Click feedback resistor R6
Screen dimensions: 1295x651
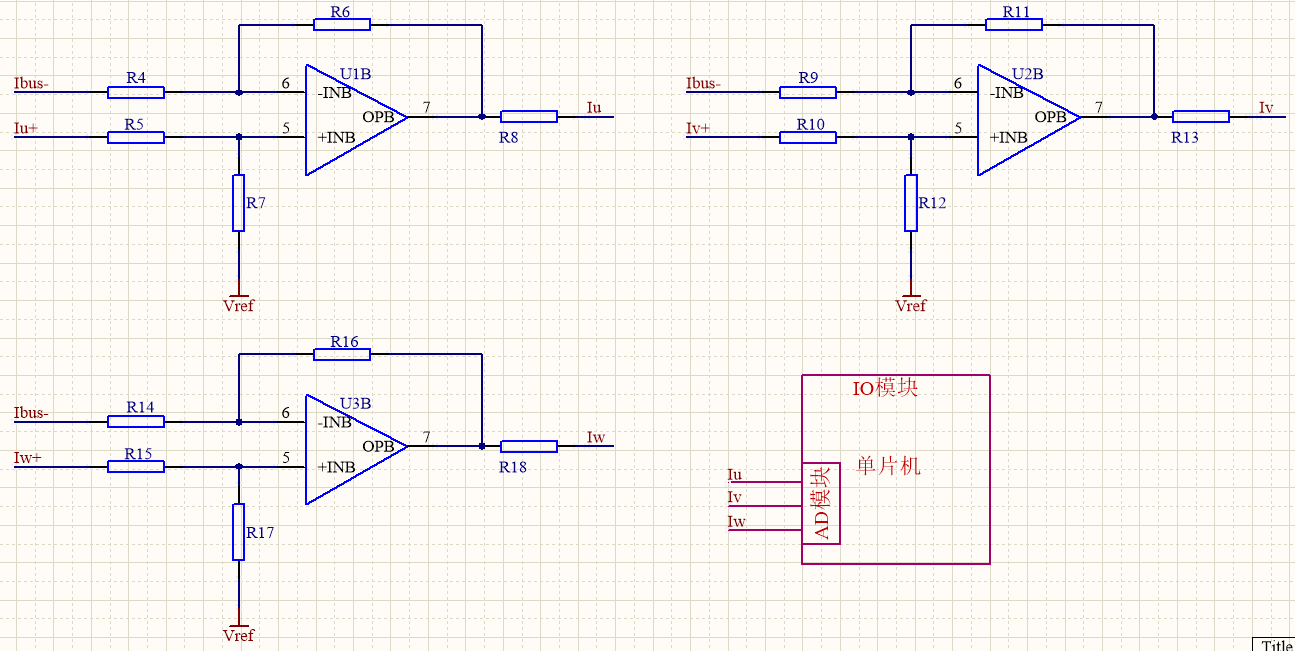[342, 24]
